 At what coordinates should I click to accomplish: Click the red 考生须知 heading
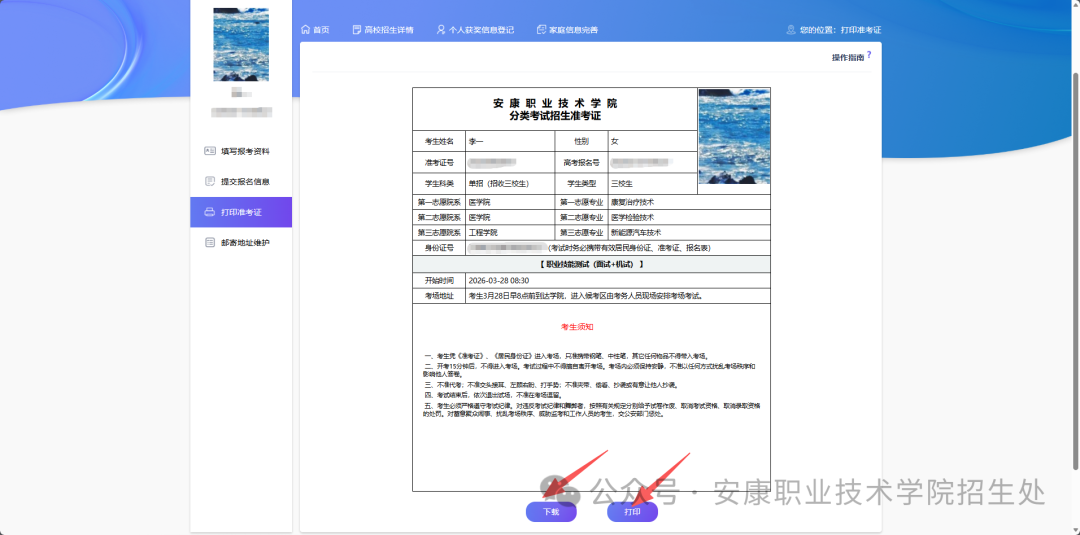click(x=577, y=327)
